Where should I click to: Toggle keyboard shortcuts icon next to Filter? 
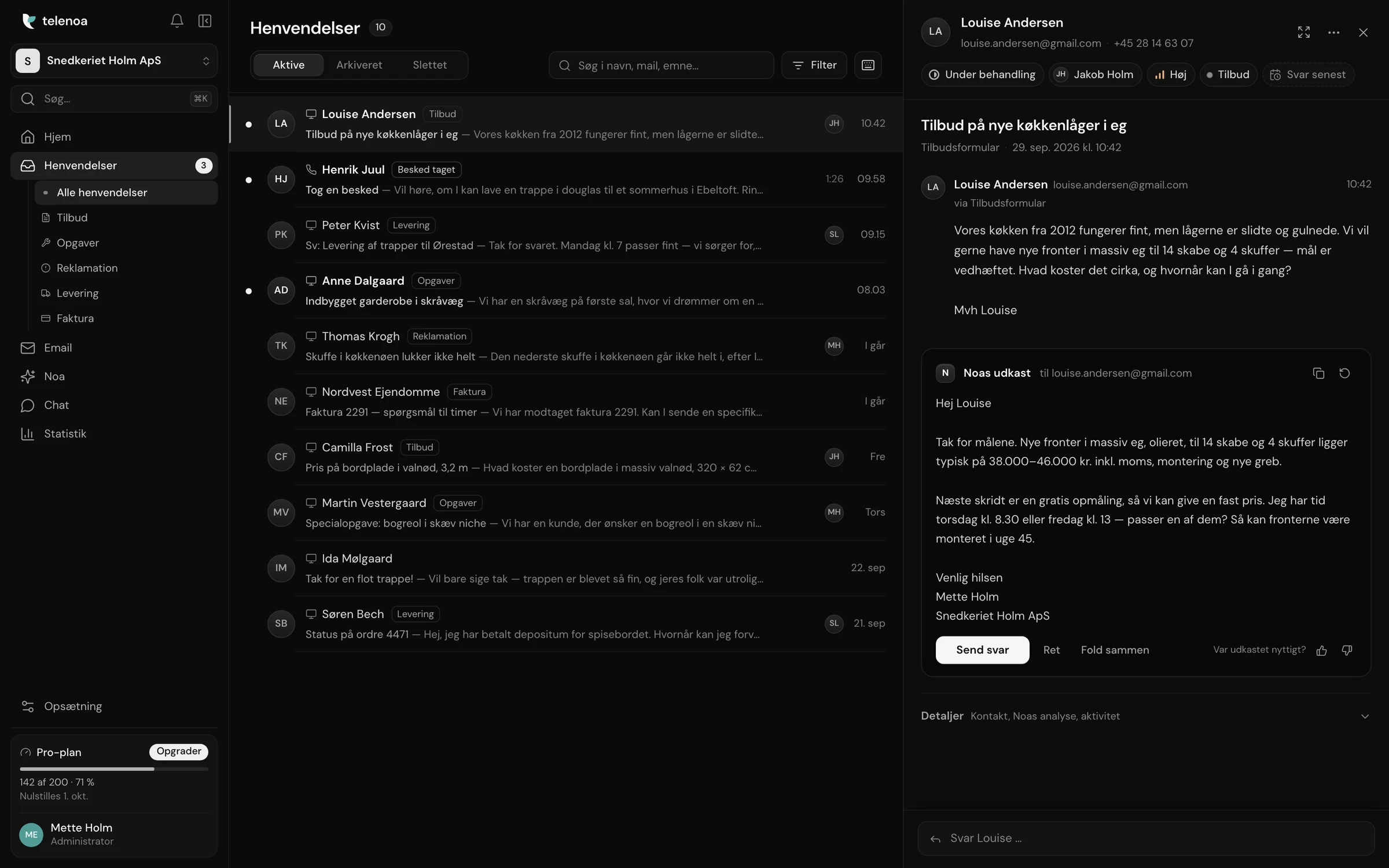[x=868, y=65]
